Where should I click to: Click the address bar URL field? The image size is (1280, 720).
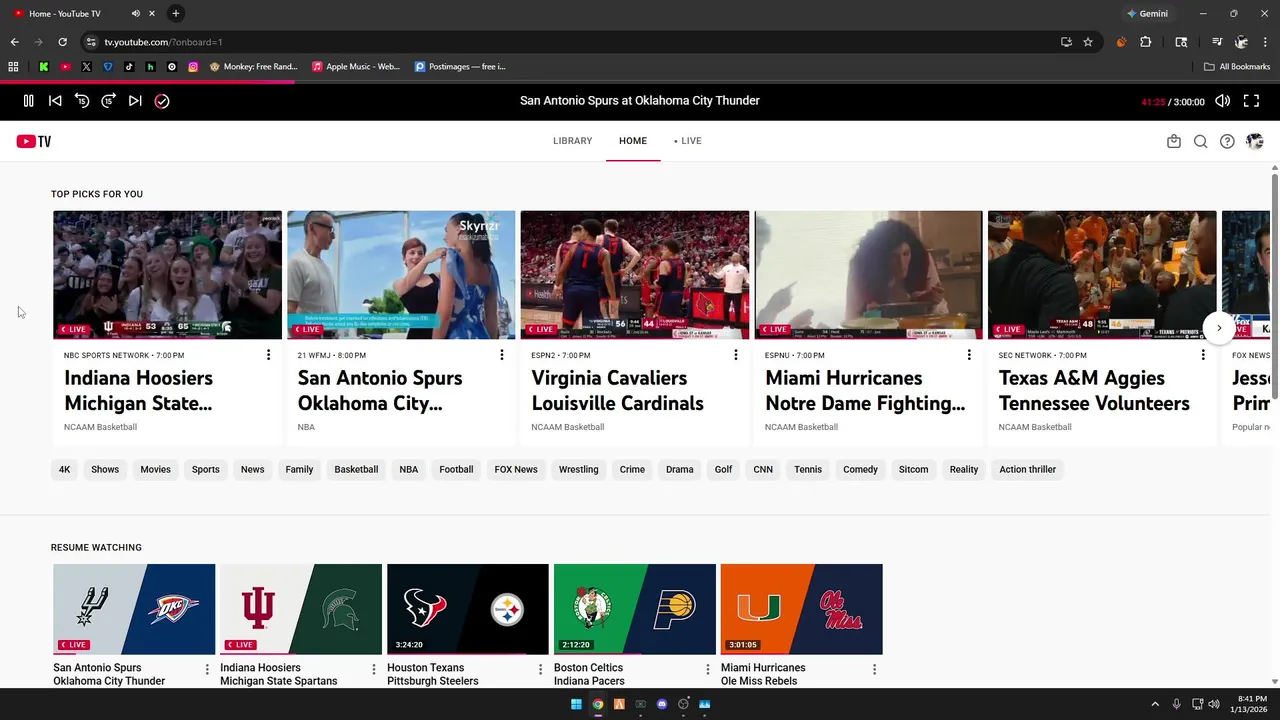coord(570,42)
